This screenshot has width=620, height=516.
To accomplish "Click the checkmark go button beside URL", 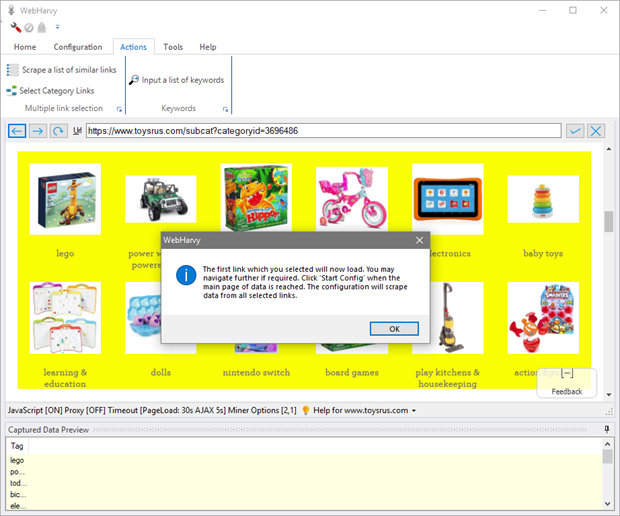I will tap(575, 131).
